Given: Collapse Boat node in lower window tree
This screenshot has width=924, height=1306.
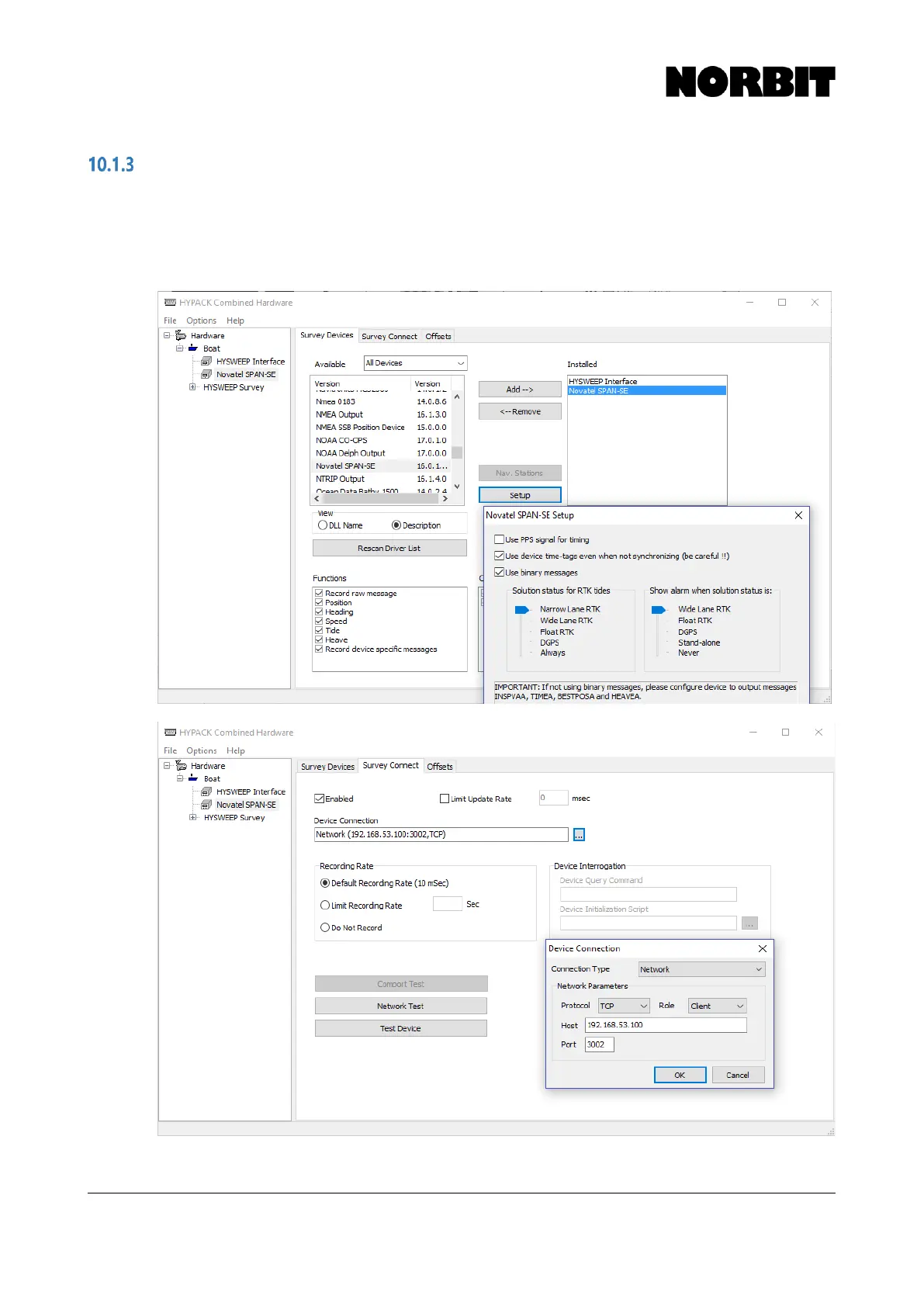Looking at the screenshot, I should coord(179,778).
